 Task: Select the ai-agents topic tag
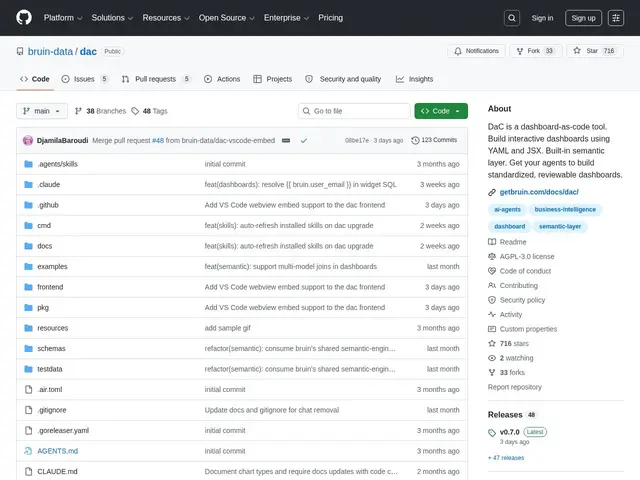(x=507, y=209)
